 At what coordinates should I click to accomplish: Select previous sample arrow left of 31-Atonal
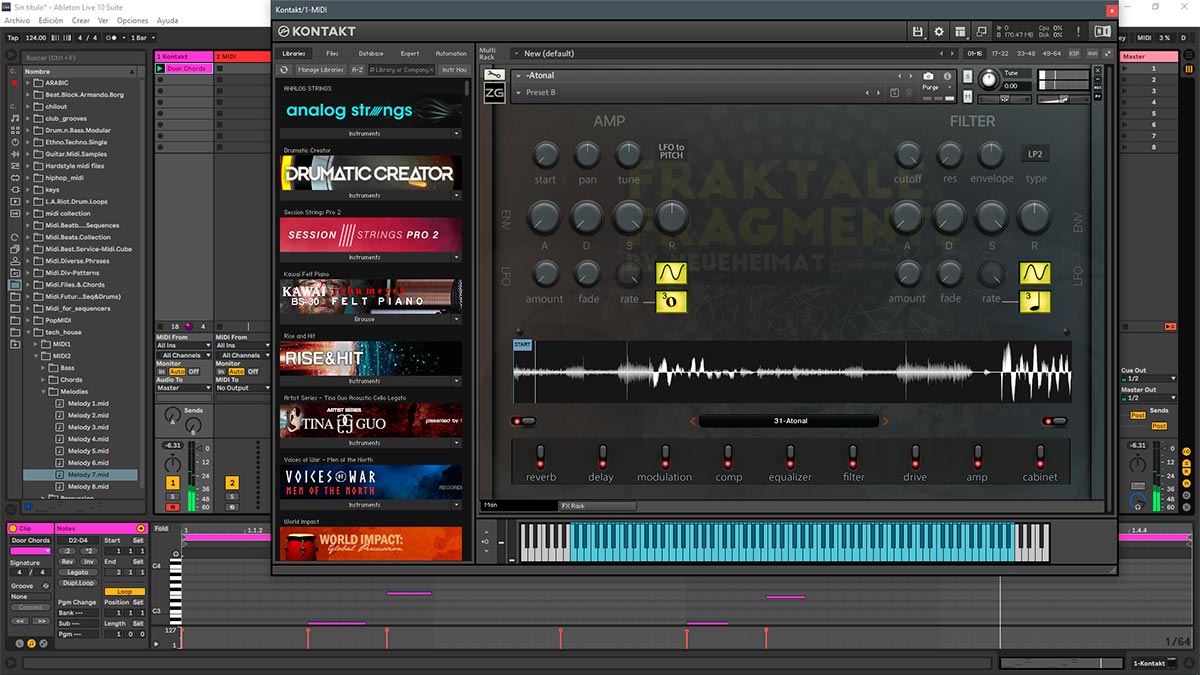pyautogui.click(x=692, y=421)
